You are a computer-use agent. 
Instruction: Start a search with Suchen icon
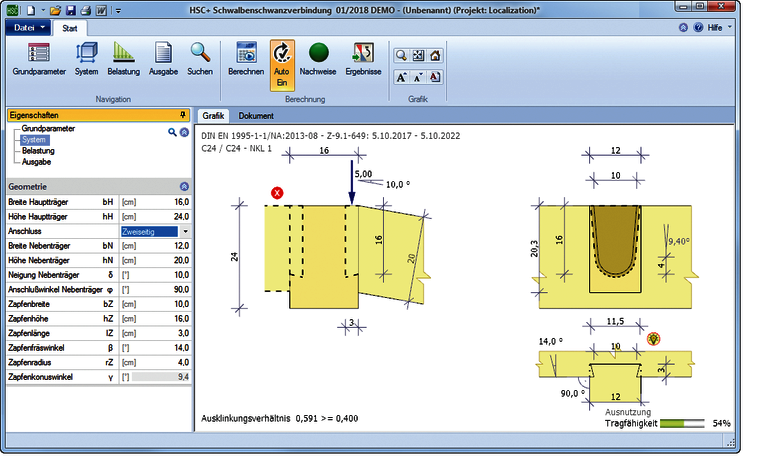pyautogui.click(x=200, y=59)
